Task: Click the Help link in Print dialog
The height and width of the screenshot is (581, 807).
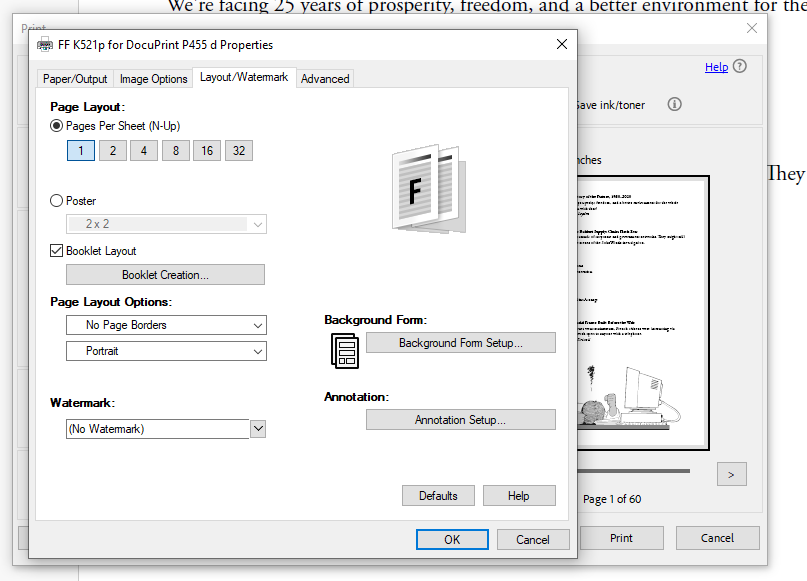Action: point(716,67)
